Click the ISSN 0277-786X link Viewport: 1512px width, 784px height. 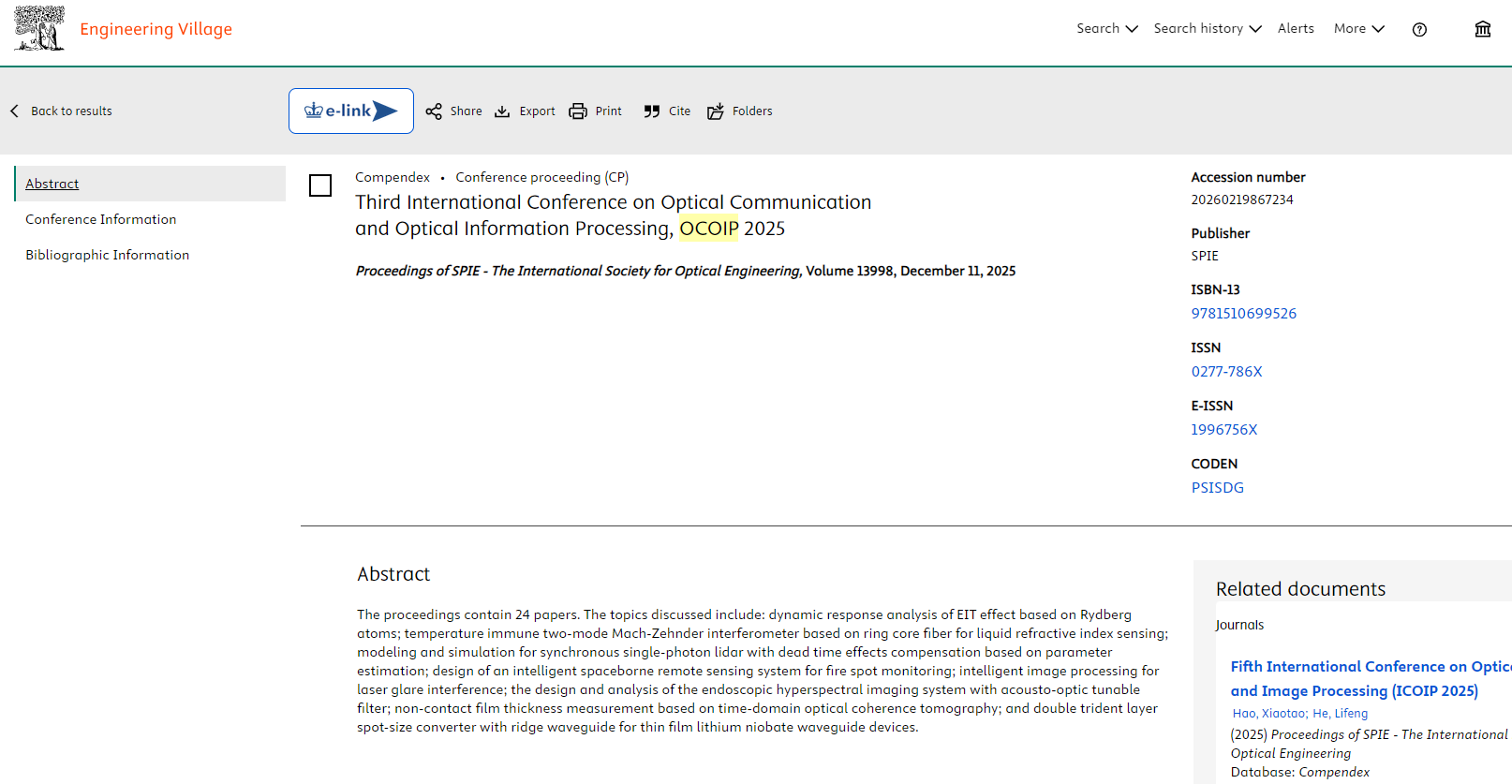(1226, 372)
